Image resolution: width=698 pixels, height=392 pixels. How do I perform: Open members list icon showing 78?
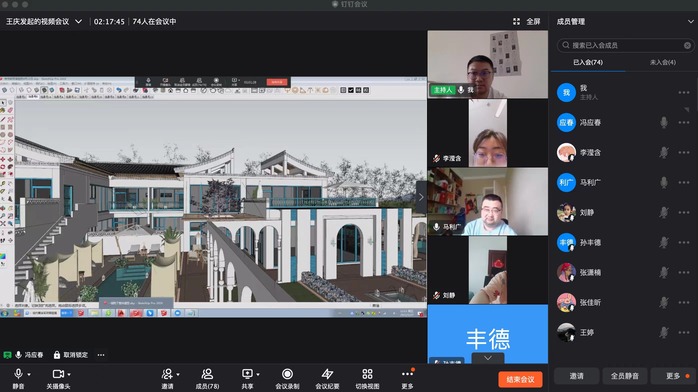point(207,374)
